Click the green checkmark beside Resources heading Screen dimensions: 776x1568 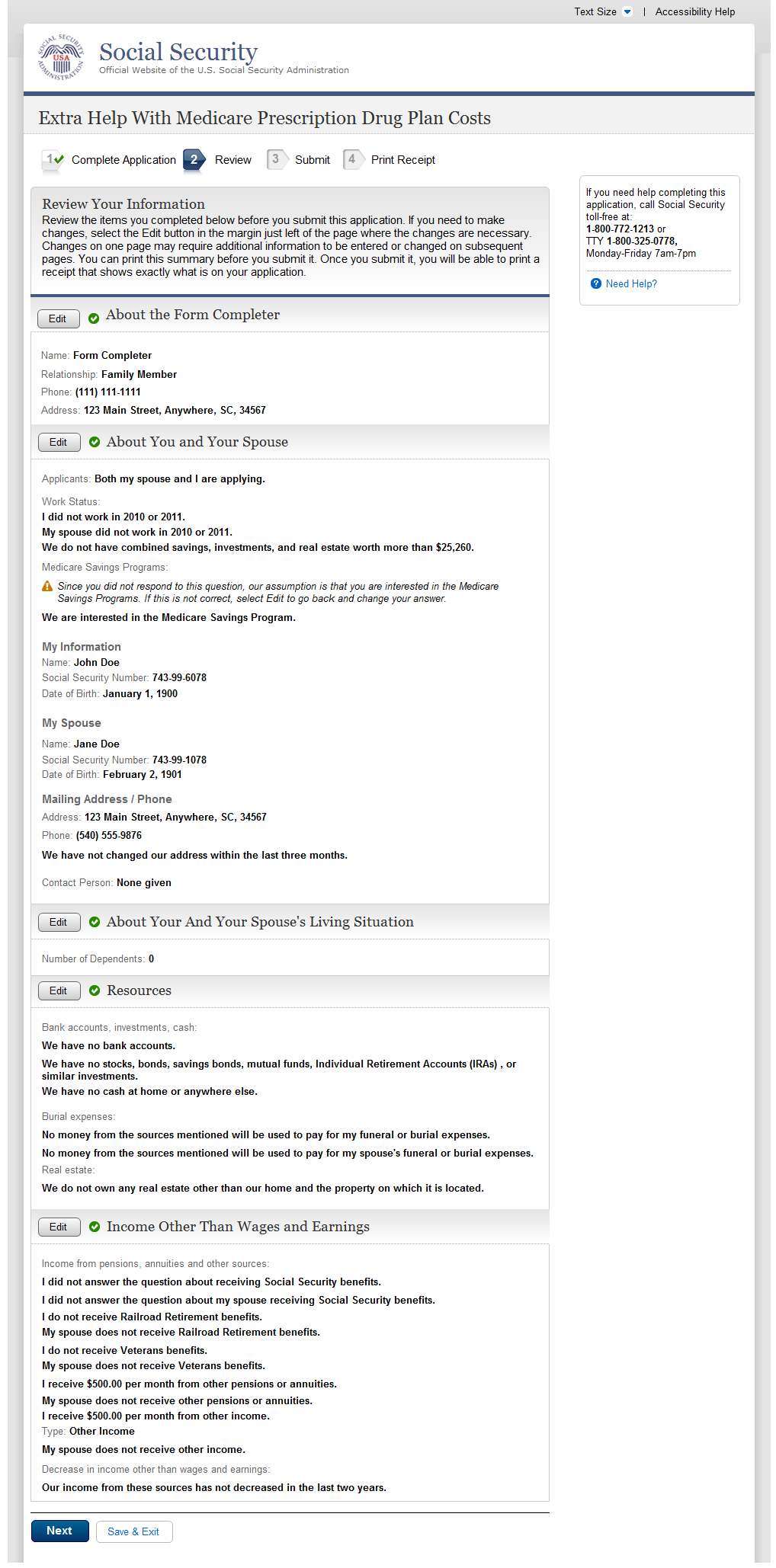pyautogui.click(x=95, y=991)
